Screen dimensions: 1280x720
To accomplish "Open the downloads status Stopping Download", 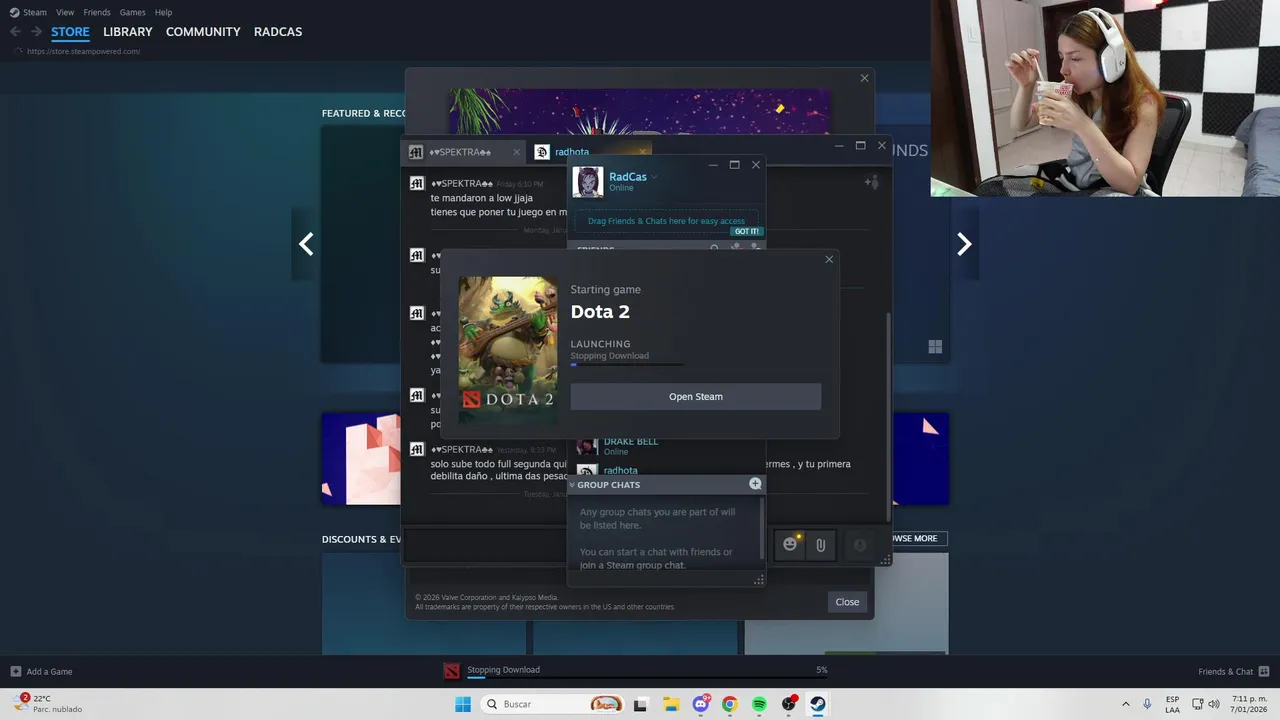I will 503,669.
